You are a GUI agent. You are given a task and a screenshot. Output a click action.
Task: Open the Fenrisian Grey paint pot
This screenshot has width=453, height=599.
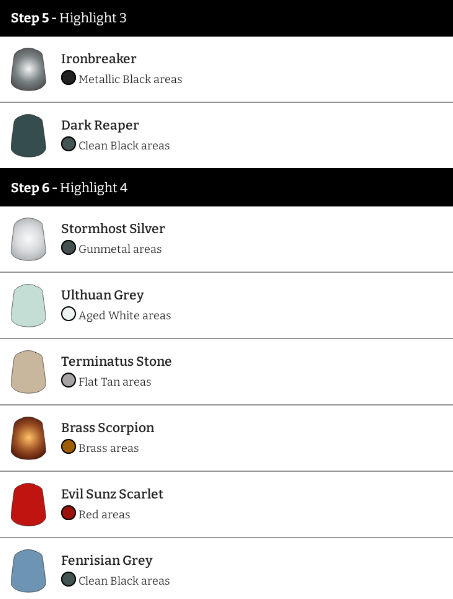tap(29, 571)
